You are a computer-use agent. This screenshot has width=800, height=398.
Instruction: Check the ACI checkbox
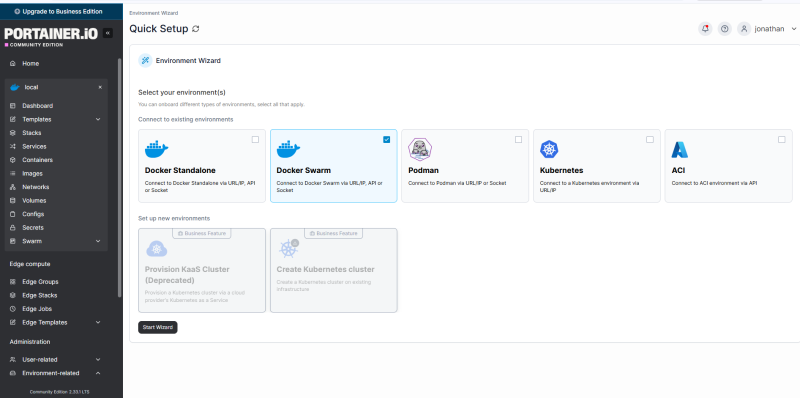782,139
